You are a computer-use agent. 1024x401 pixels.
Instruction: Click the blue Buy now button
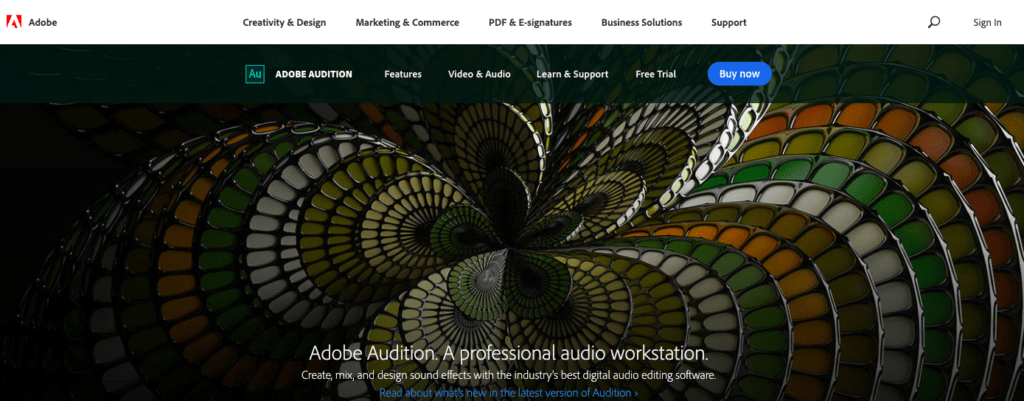coord(739,74)
